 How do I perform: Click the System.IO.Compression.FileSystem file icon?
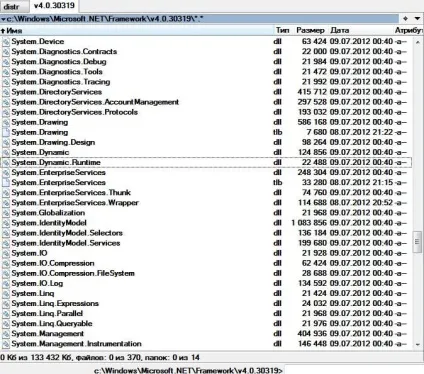click(6, 273)
